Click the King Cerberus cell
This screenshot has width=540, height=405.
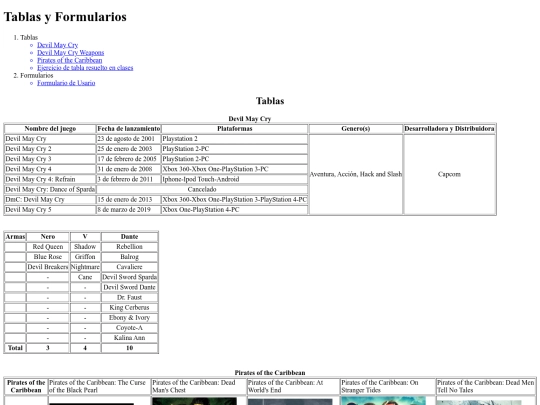pos(129,308)
